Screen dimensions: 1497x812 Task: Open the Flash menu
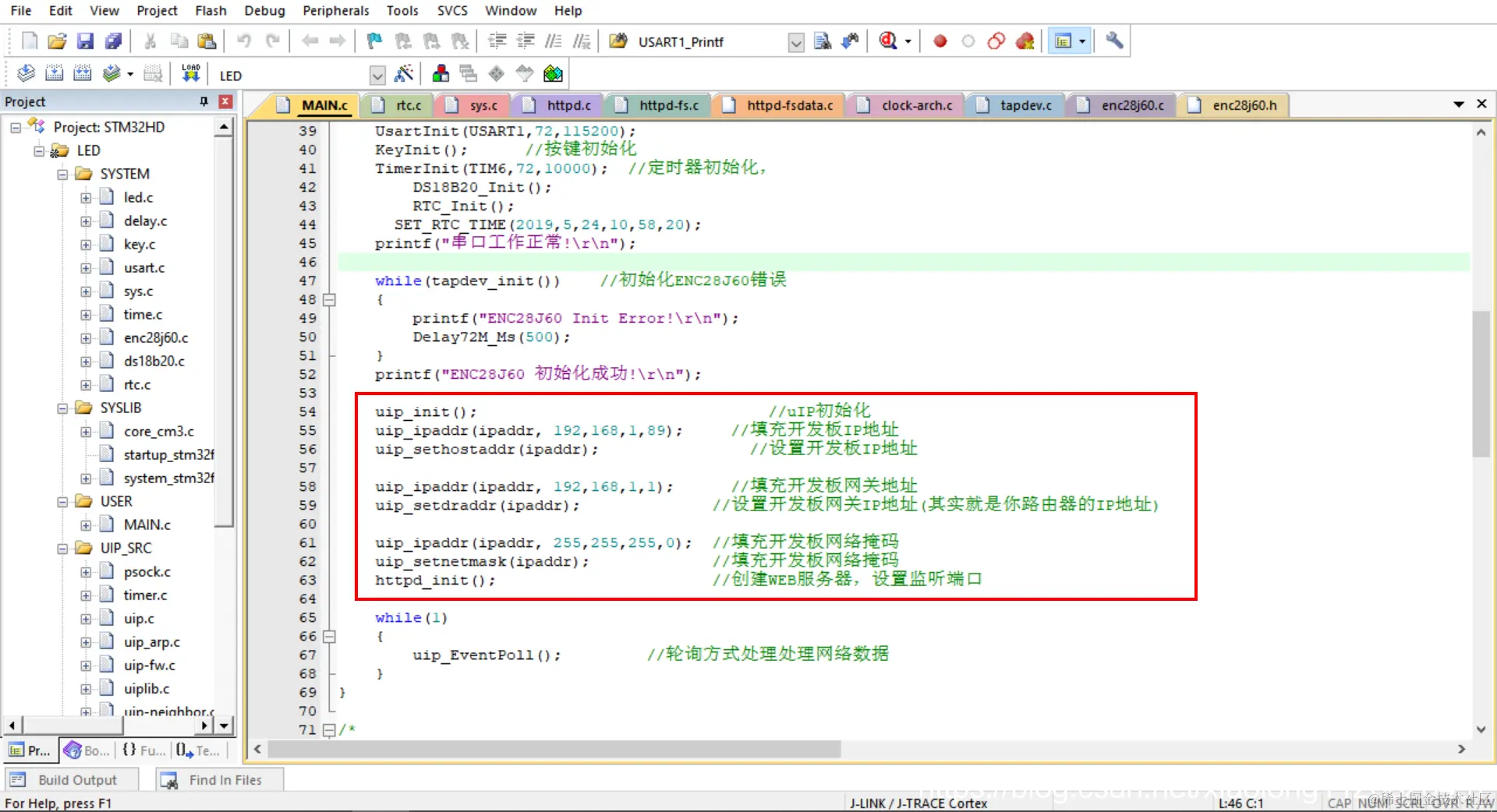tap(211, 10)
